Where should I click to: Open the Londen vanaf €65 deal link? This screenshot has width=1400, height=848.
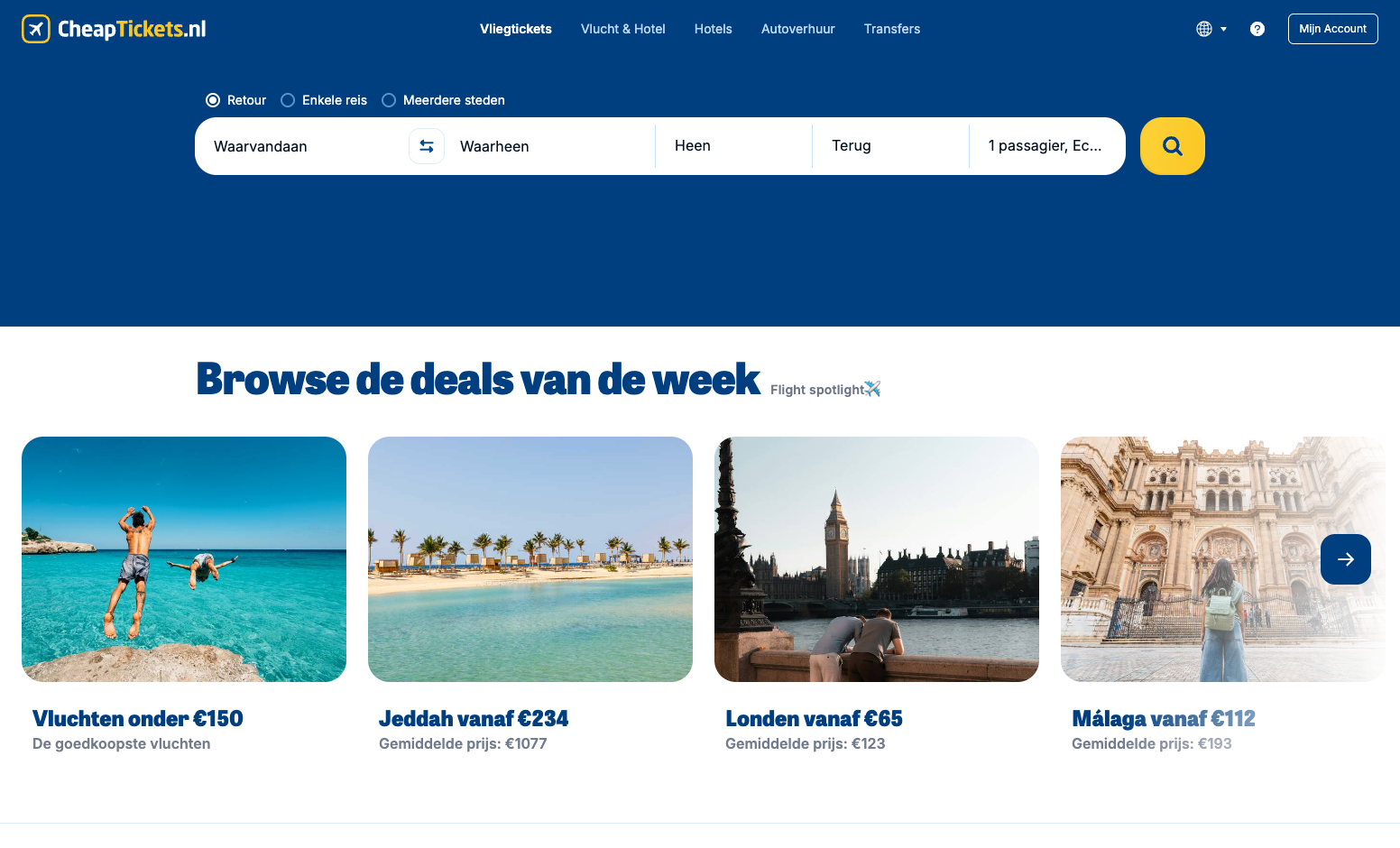point(814,719)
